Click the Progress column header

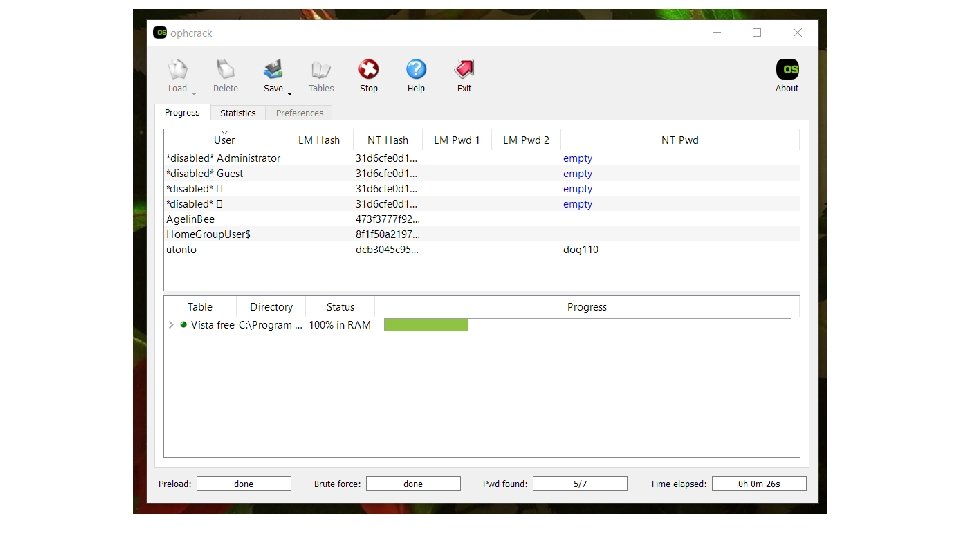(587, 307)
